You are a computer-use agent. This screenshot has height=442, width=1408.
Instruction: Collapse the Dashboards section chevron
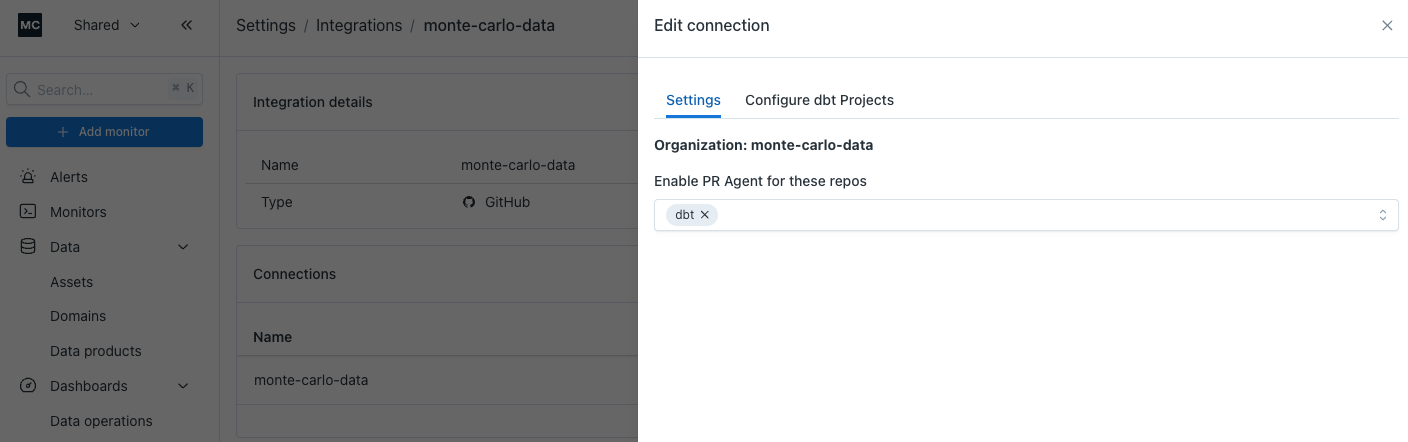point(183,386)
